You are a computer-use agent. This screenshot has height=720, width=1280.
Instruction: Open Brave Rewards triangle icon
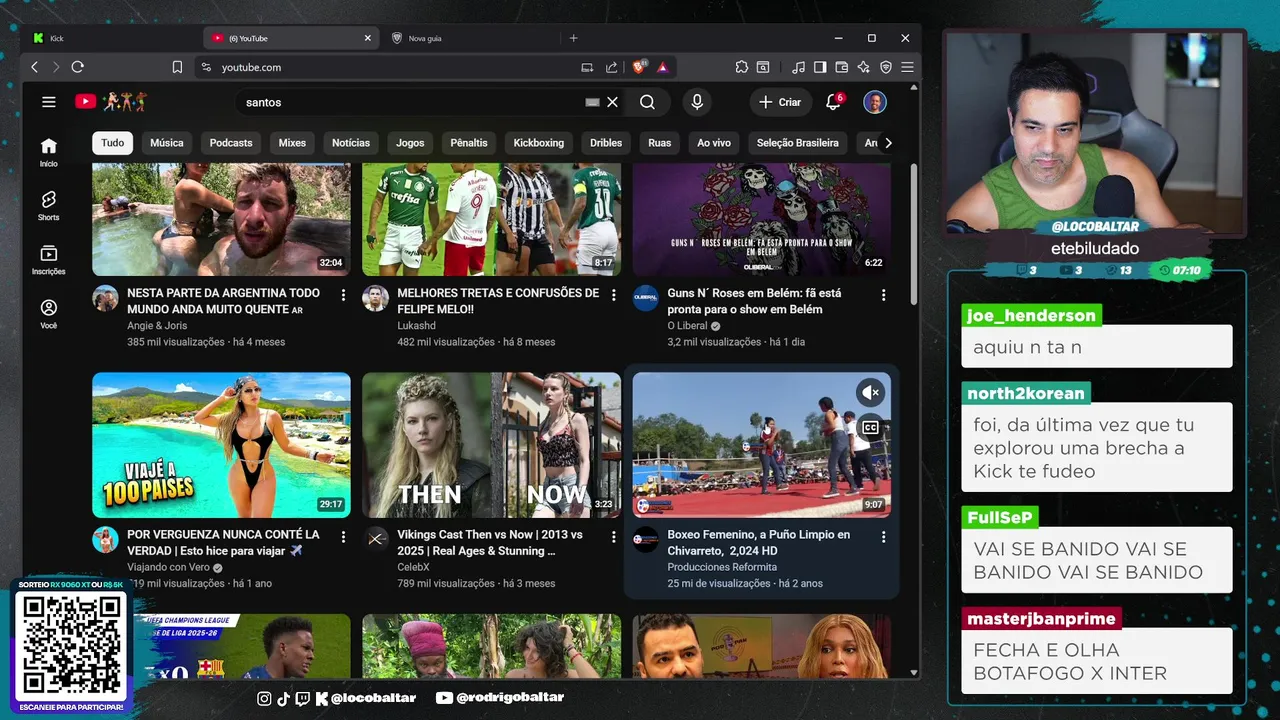(662, 67)
